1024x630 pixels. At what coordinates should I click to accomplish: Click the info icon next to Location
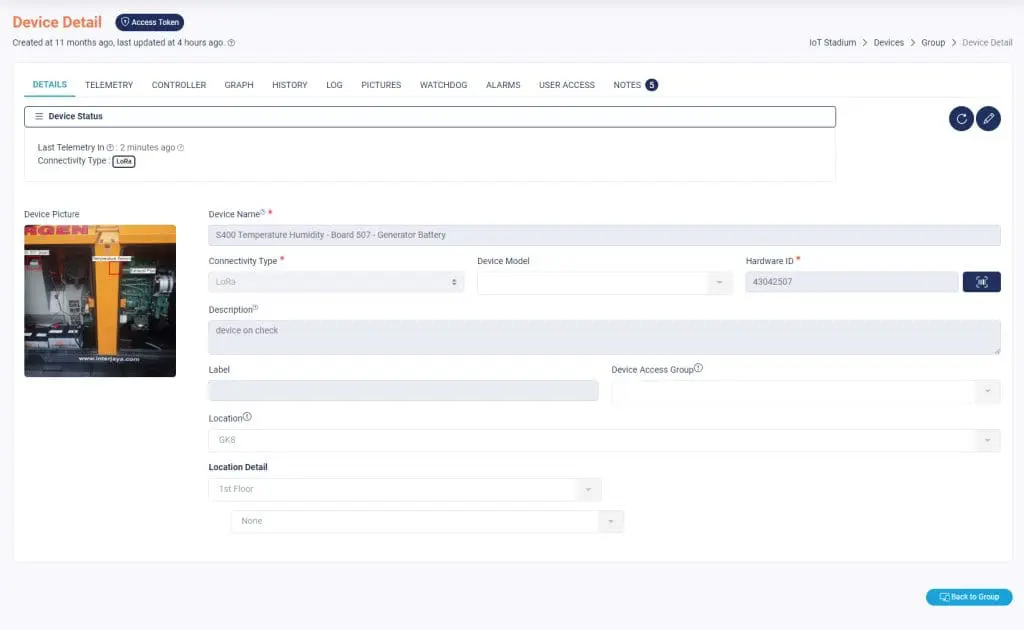tap(247, 417)
